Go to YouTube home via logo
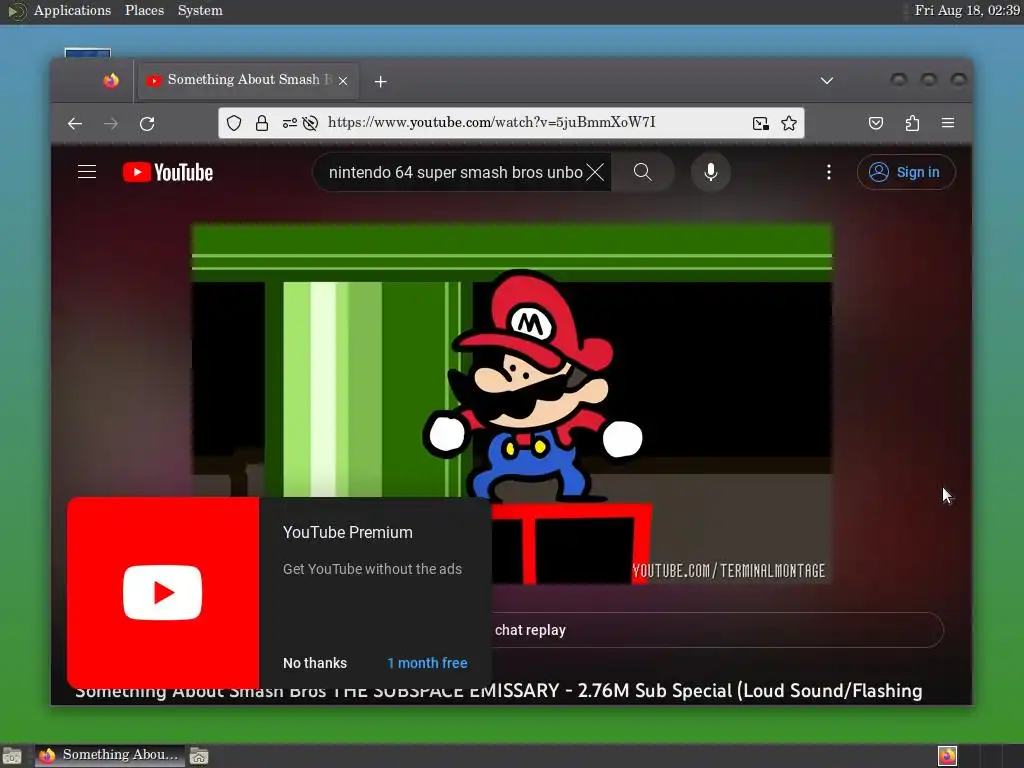Screen dimensions: 1024x768 coord(168,172)
